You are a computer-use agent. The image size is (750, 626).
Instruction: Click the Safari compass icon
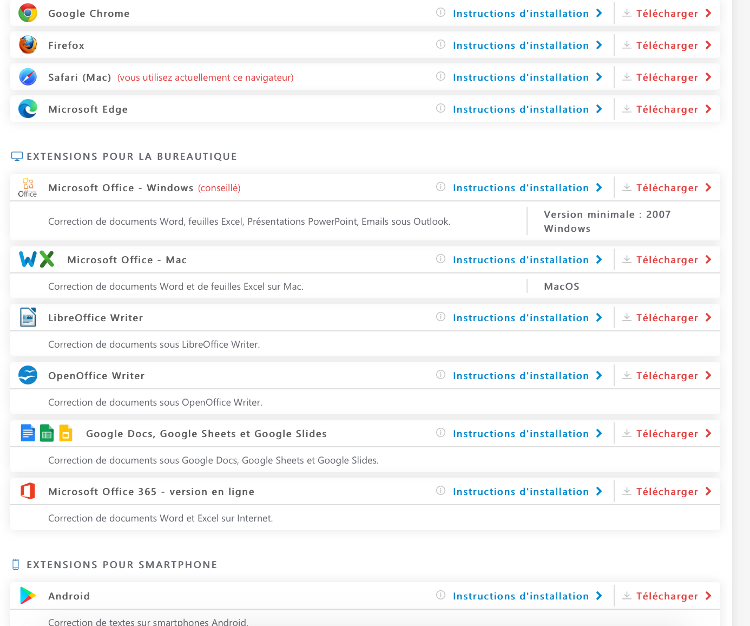[x=28, y=77]
